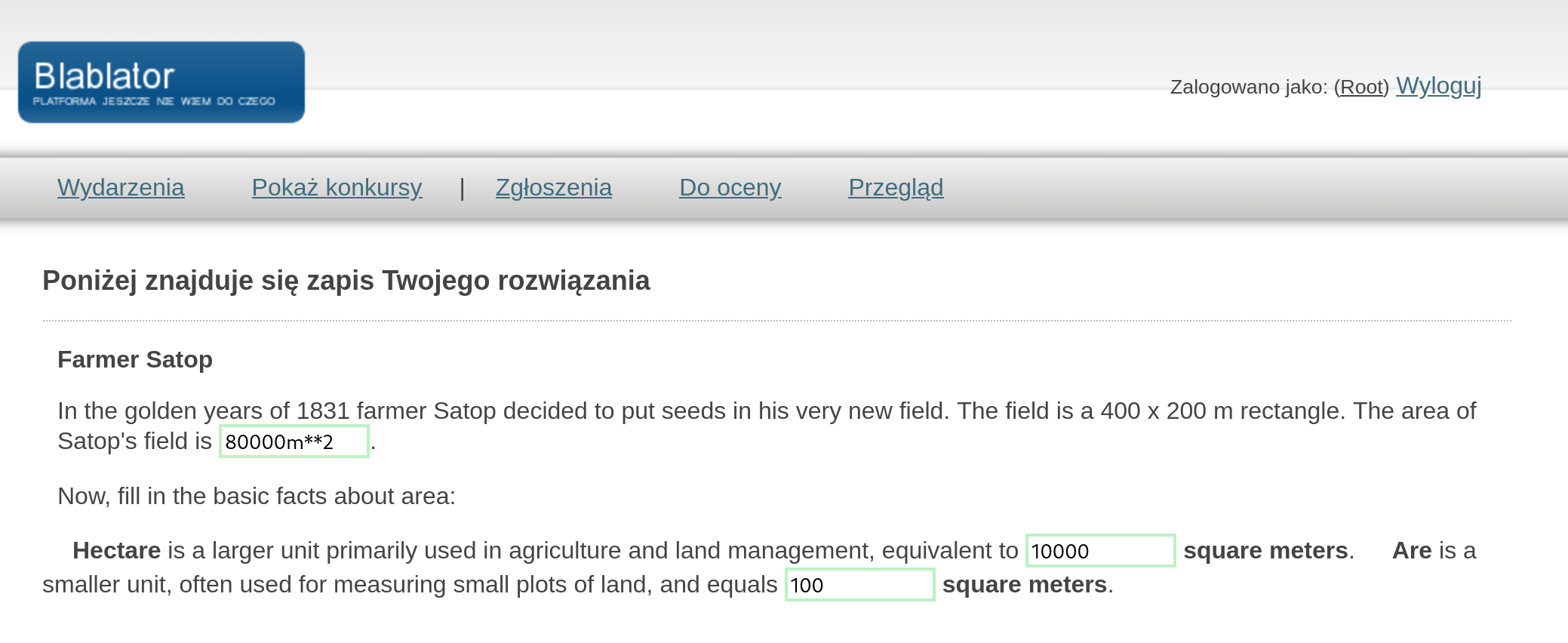Click 'square meters' after the 10000 field
Viewport: 1568px width, 643px height.
pos(1265,551)
